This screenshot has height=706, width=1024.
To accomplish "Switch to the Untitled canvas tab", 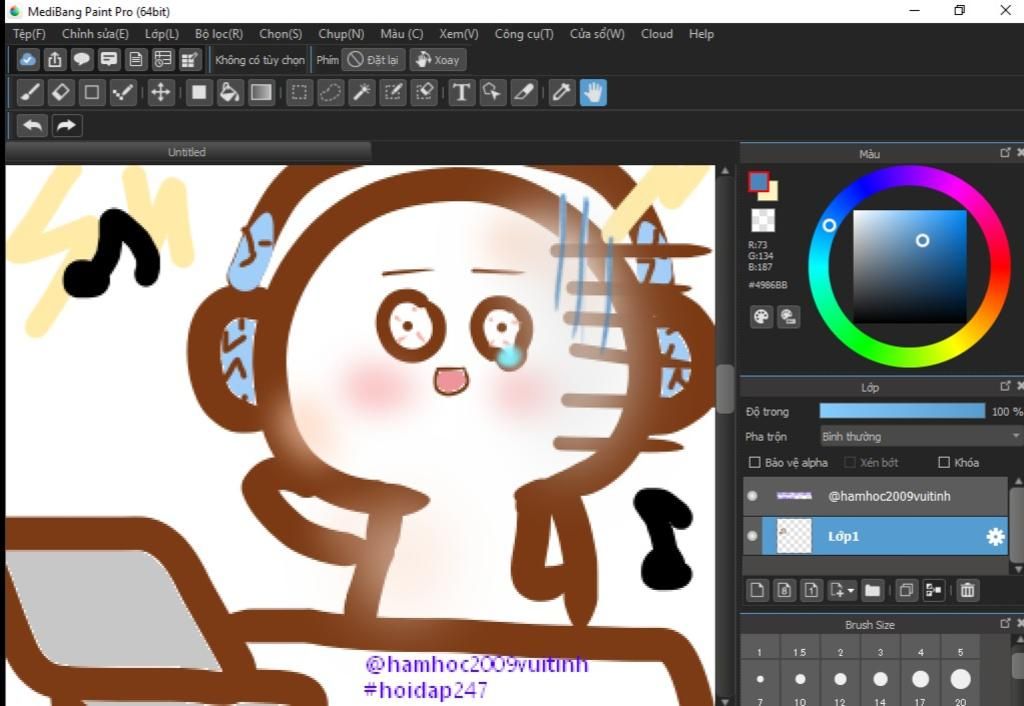I will pos(187,152).
